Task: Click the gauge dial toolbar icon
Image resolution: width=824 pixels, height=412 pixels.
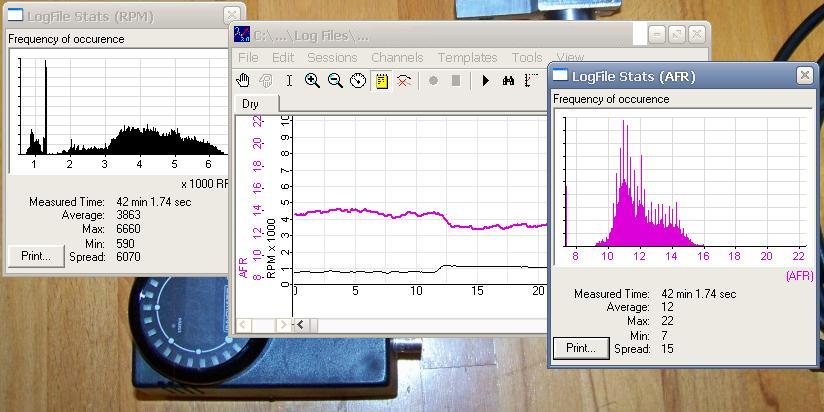Action: pyautogui.click(x=358, y=81)
